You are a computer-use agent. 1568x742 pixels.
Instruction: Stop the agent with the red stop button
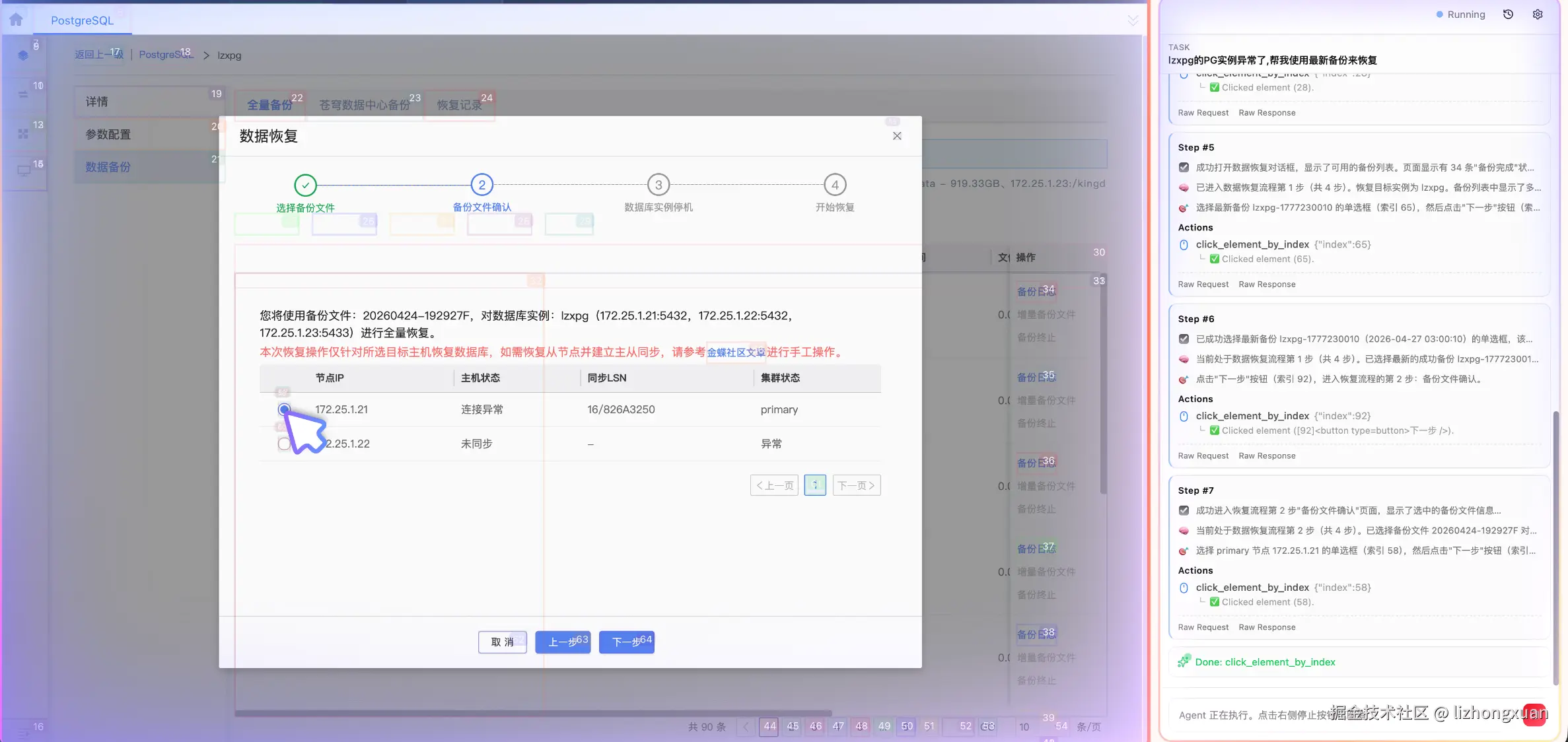(1534, 715)
